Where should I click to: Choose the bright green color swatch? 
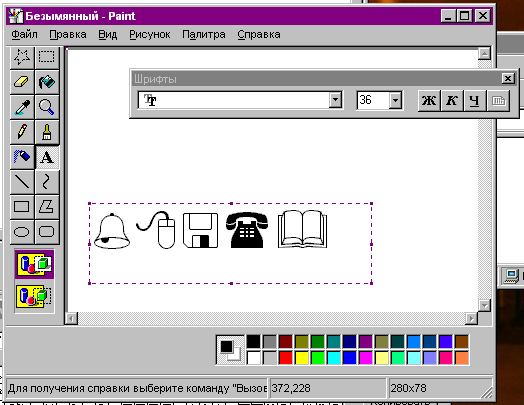click(x=318, y=358)
